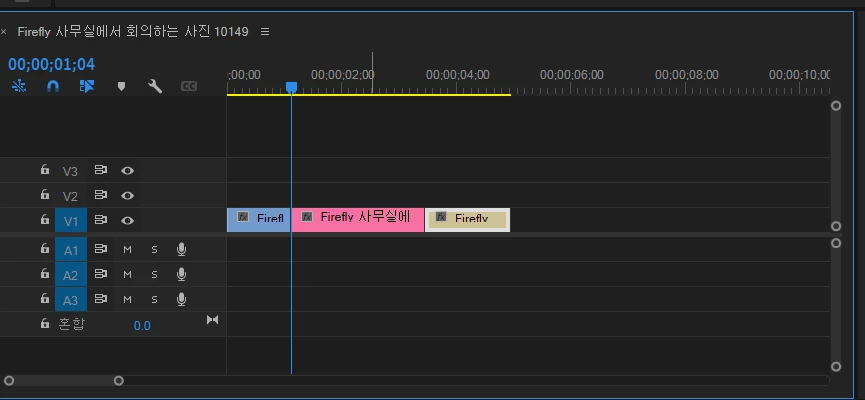Toggle A3 track targeting
865x400 pixels.
[x=71, y=300]
